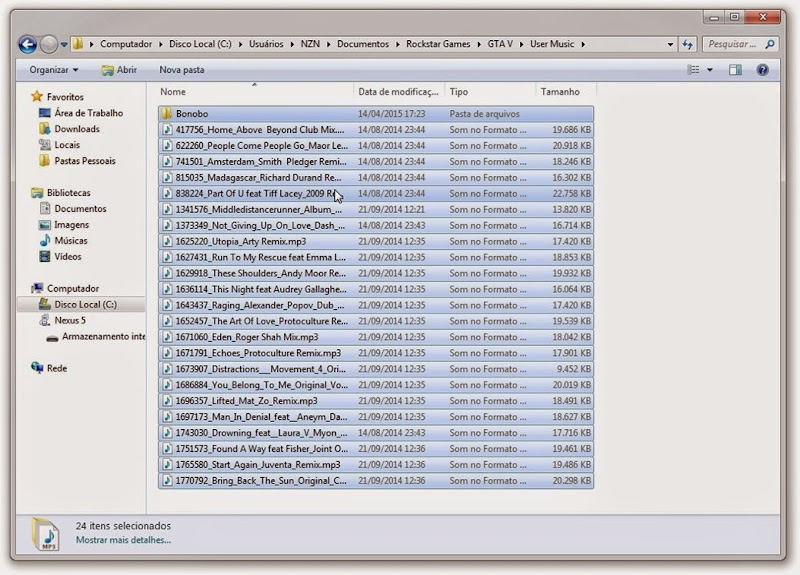
Task: Click the Músicas note icon
Action: pyautogui.click(x=45, y=240)
